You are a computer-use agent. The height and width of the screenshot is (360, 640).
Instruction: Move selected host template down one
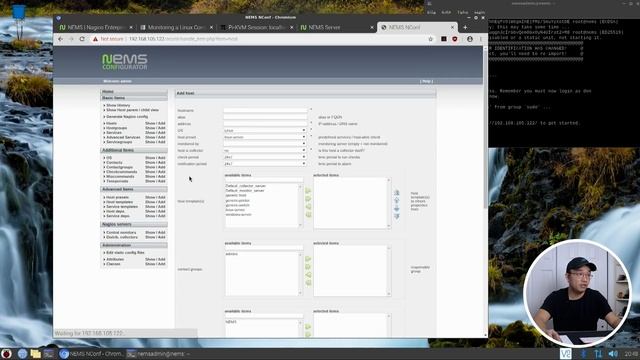tap(396, 208)
